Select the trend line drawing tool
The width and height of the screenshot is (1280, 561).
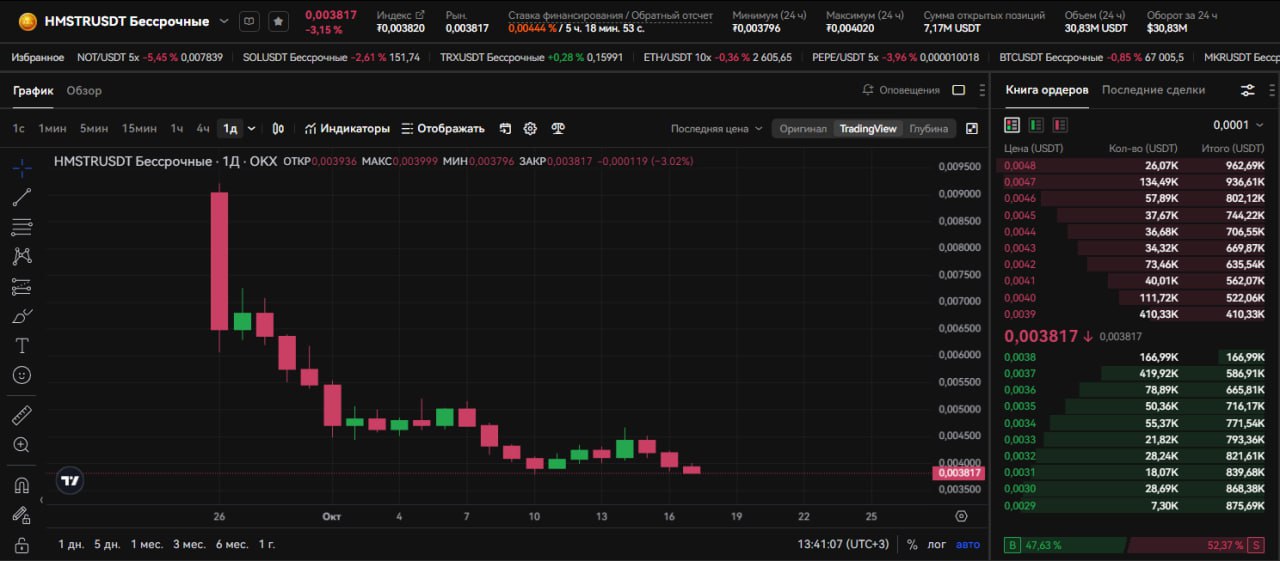click(x=21, y=197)
